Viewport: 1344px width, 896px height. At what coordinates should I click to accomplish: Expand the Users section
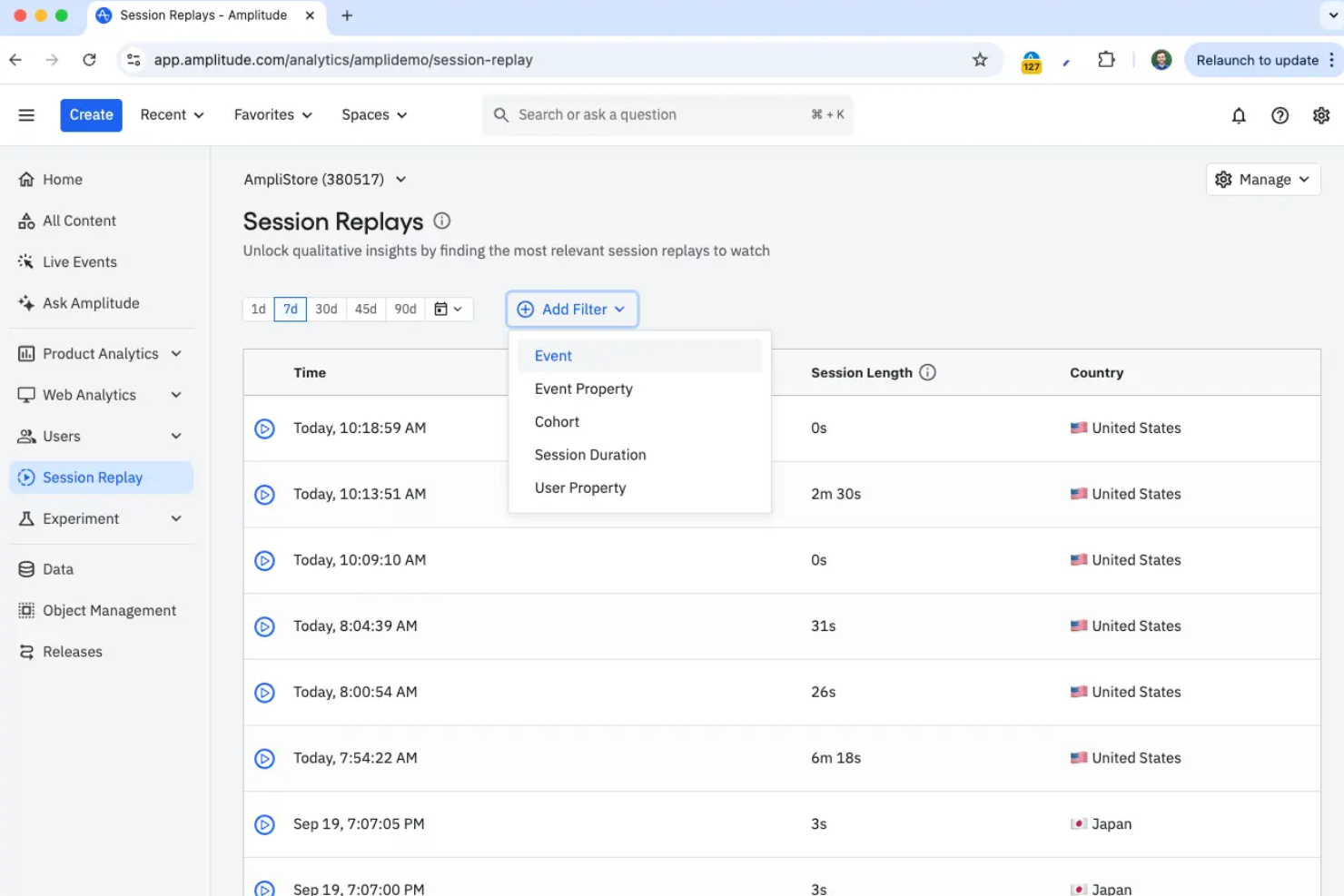click(101, 437)
